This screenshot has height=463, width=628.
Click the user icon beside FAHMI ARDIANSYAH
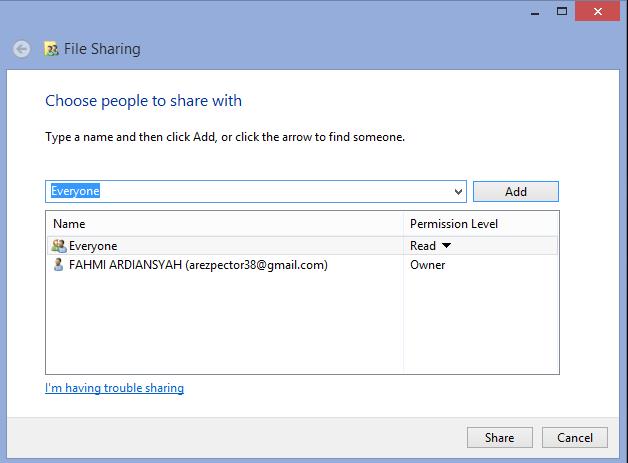coord(58,265)
